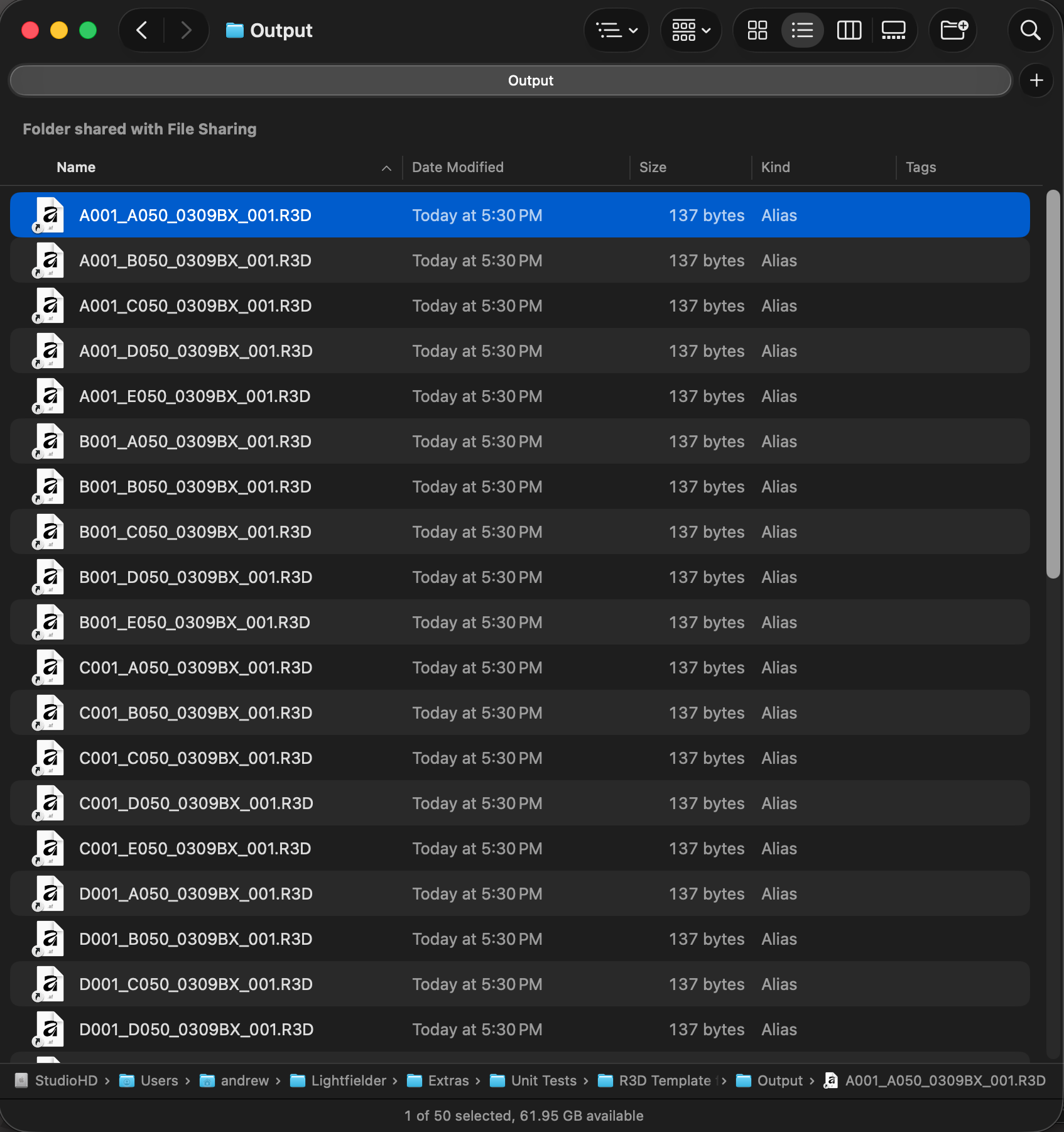The height and width of the screenshot is (1132, 1064).
Task: Go forward to the next folder
Action: [x=186, y=30]
